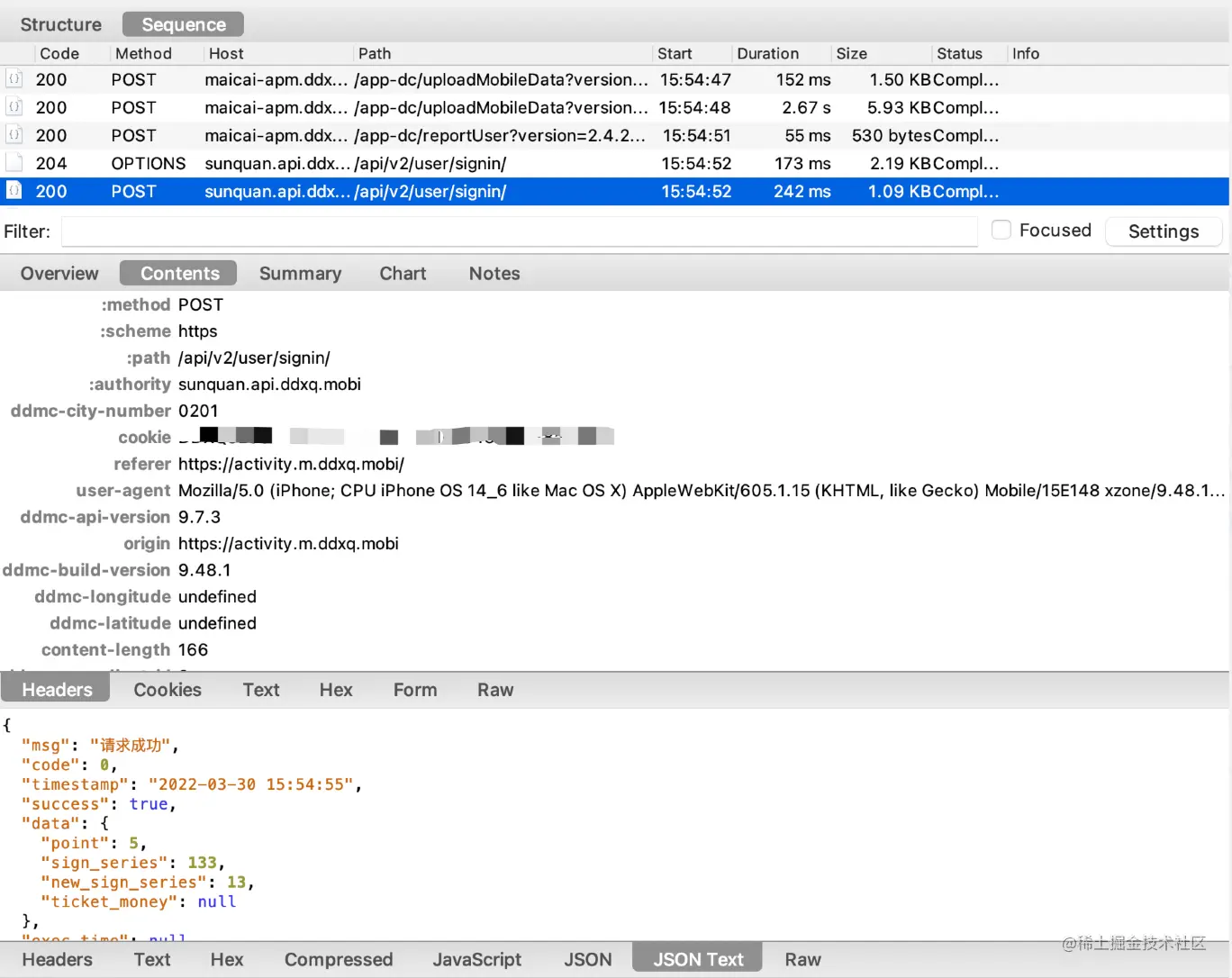Enable the Focused checkbox
This screenshot has width=1232, height=978.
coord(1001,230)
